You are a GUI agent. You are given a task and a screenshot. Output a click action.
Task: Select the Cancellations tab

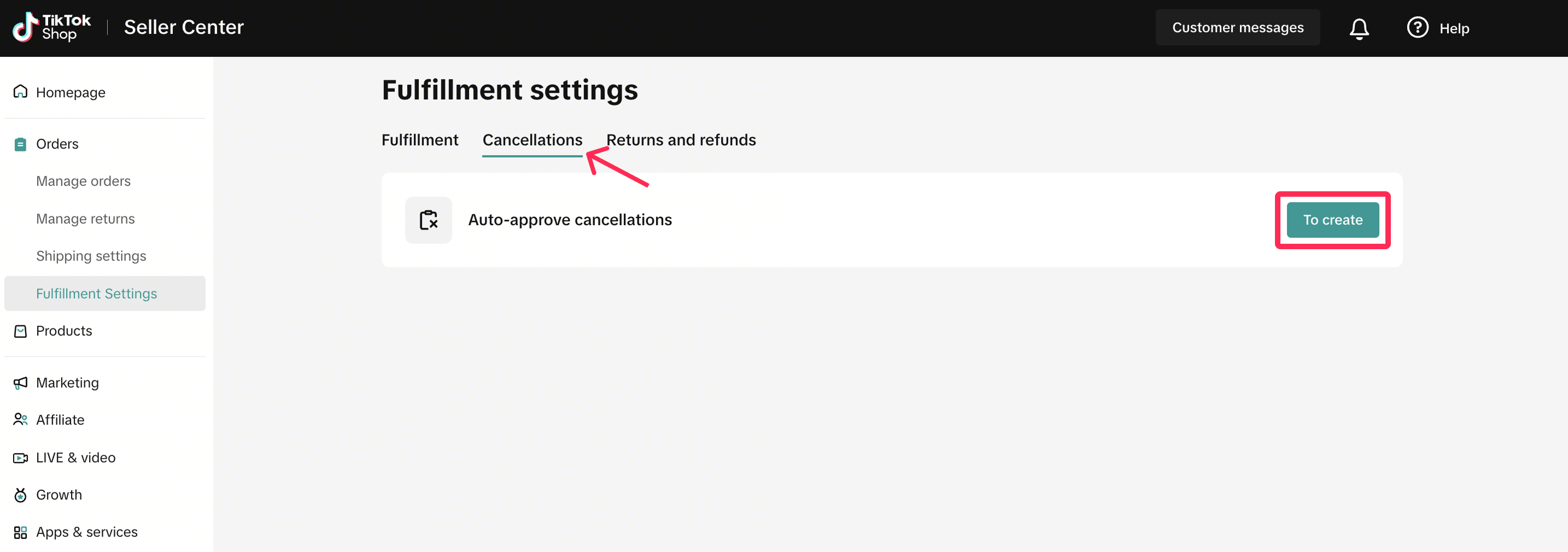(x=532, y=140)
